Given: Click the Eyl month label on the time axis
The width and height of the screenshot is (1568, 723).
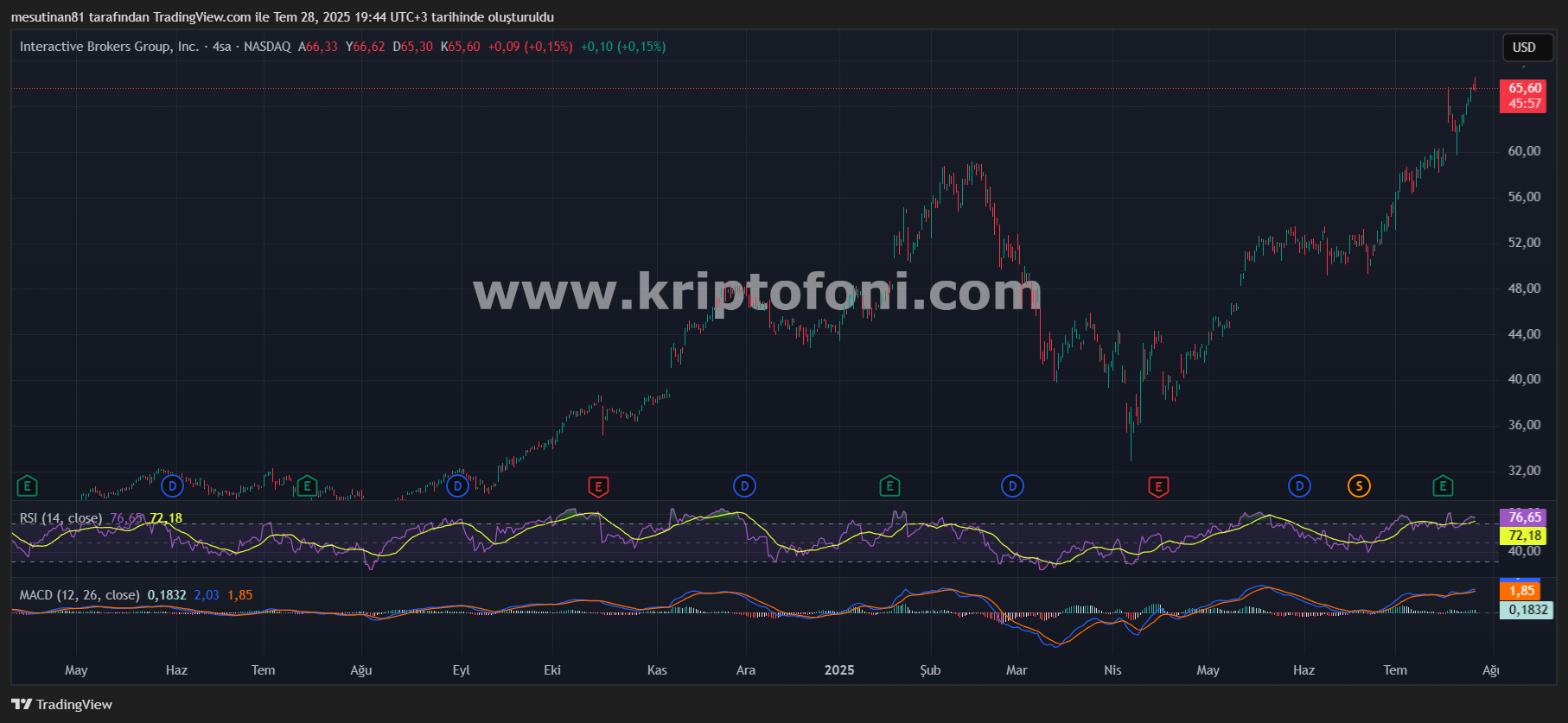Looking at the screenshot, I should [462, 670].
